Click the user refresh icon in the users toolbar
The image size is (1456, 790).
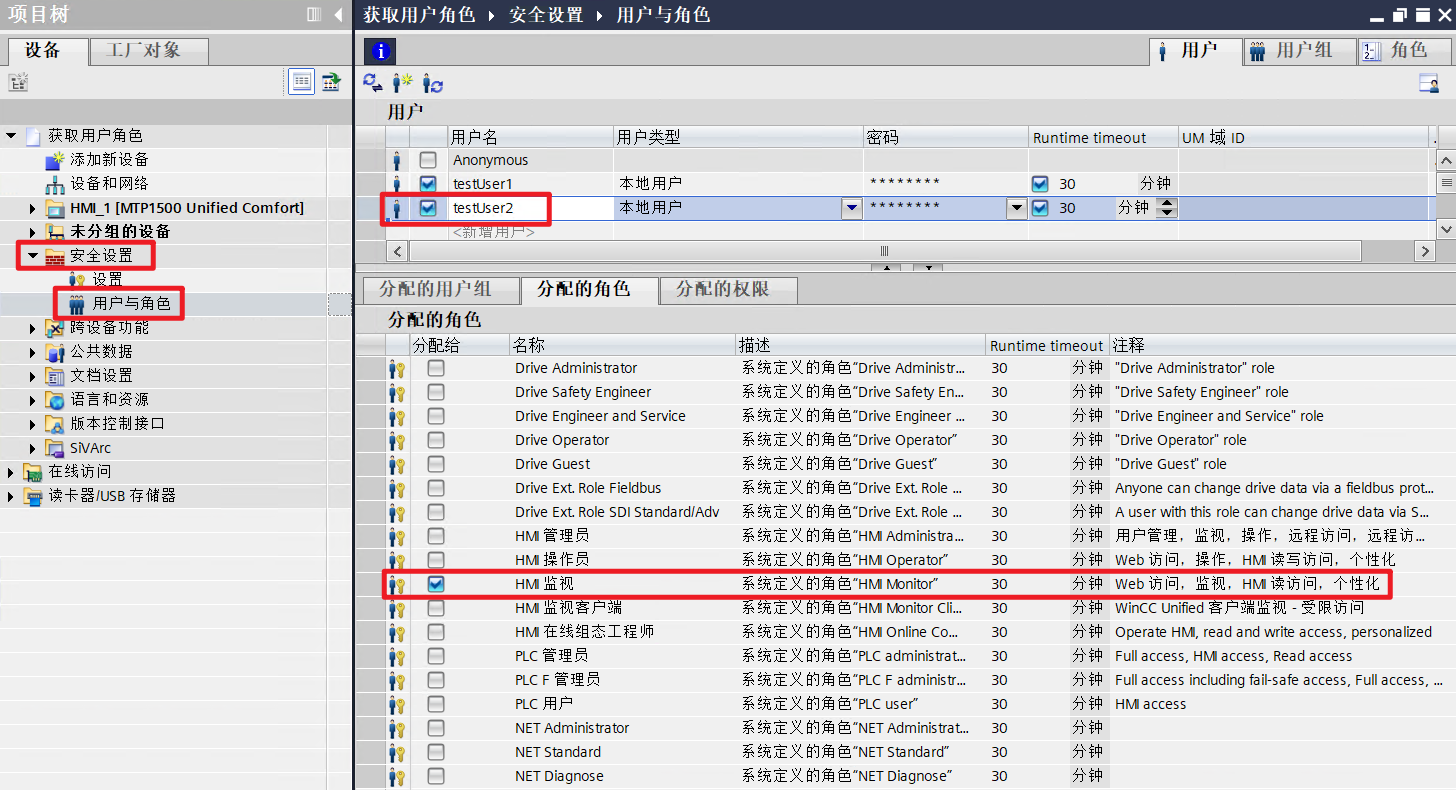[432, 82]
